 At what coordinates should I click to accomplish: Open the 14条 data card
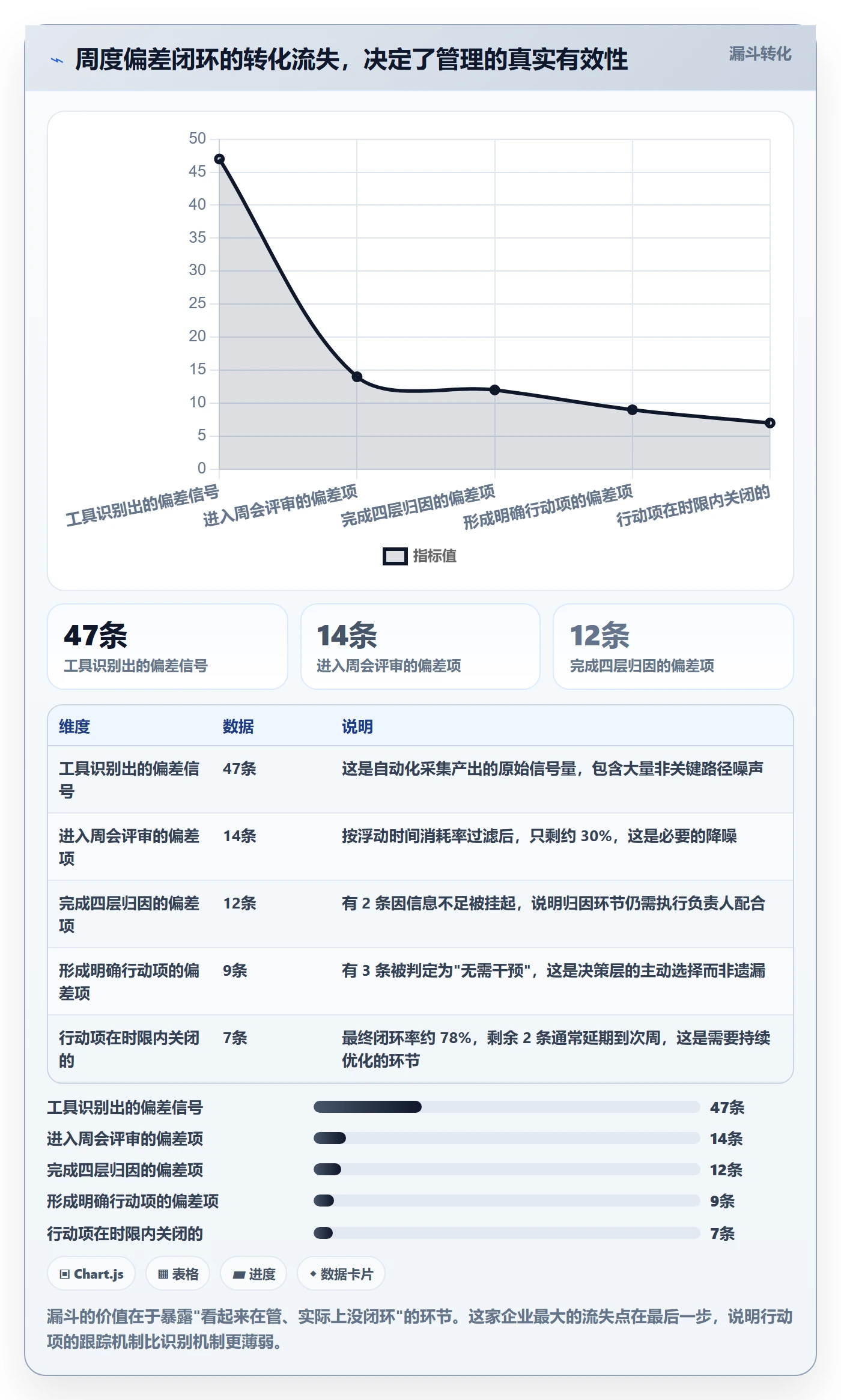[421, 647]
